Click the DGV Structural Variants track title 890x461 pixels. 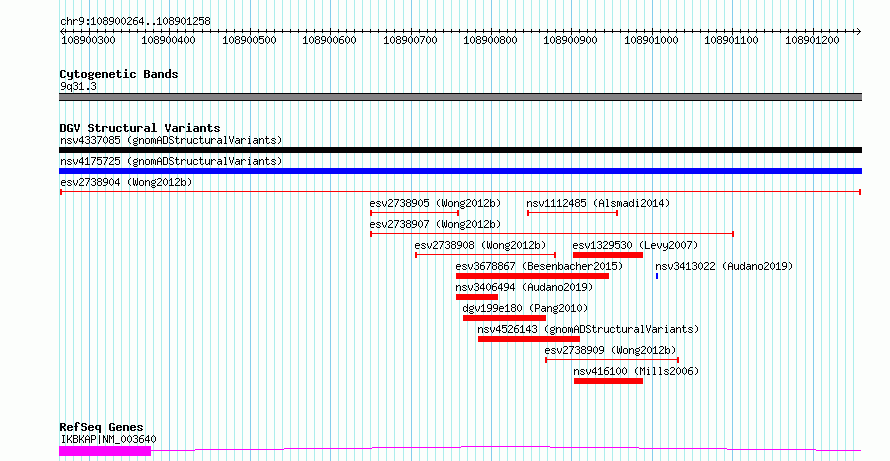(140, 128)
